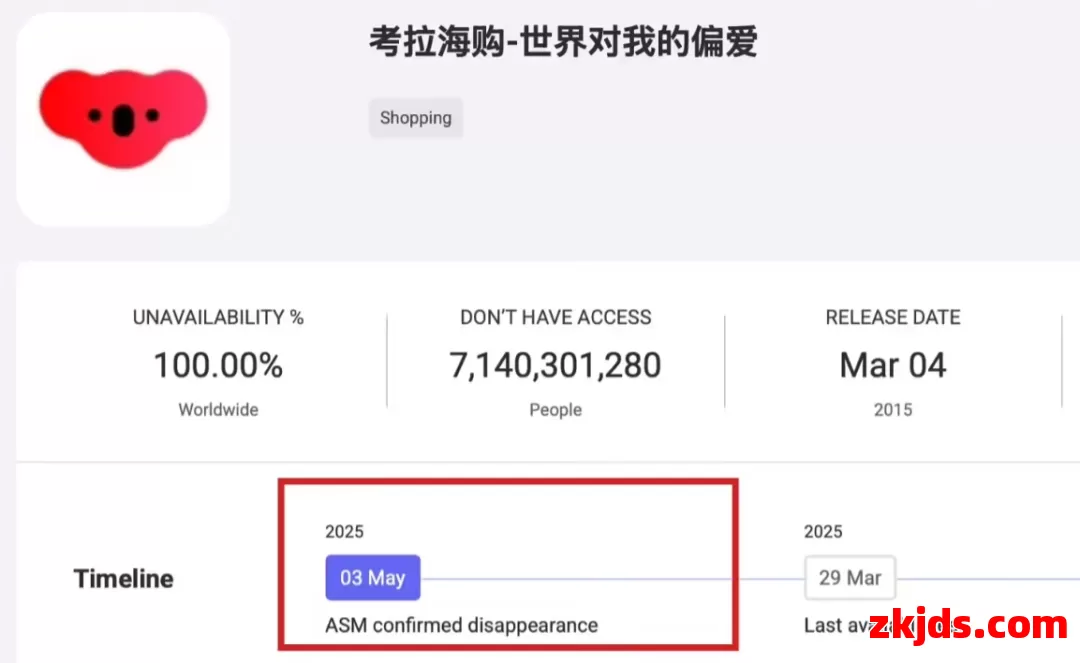
Task: Click the 7,140,301,280 people count
Action: point(555,365)
